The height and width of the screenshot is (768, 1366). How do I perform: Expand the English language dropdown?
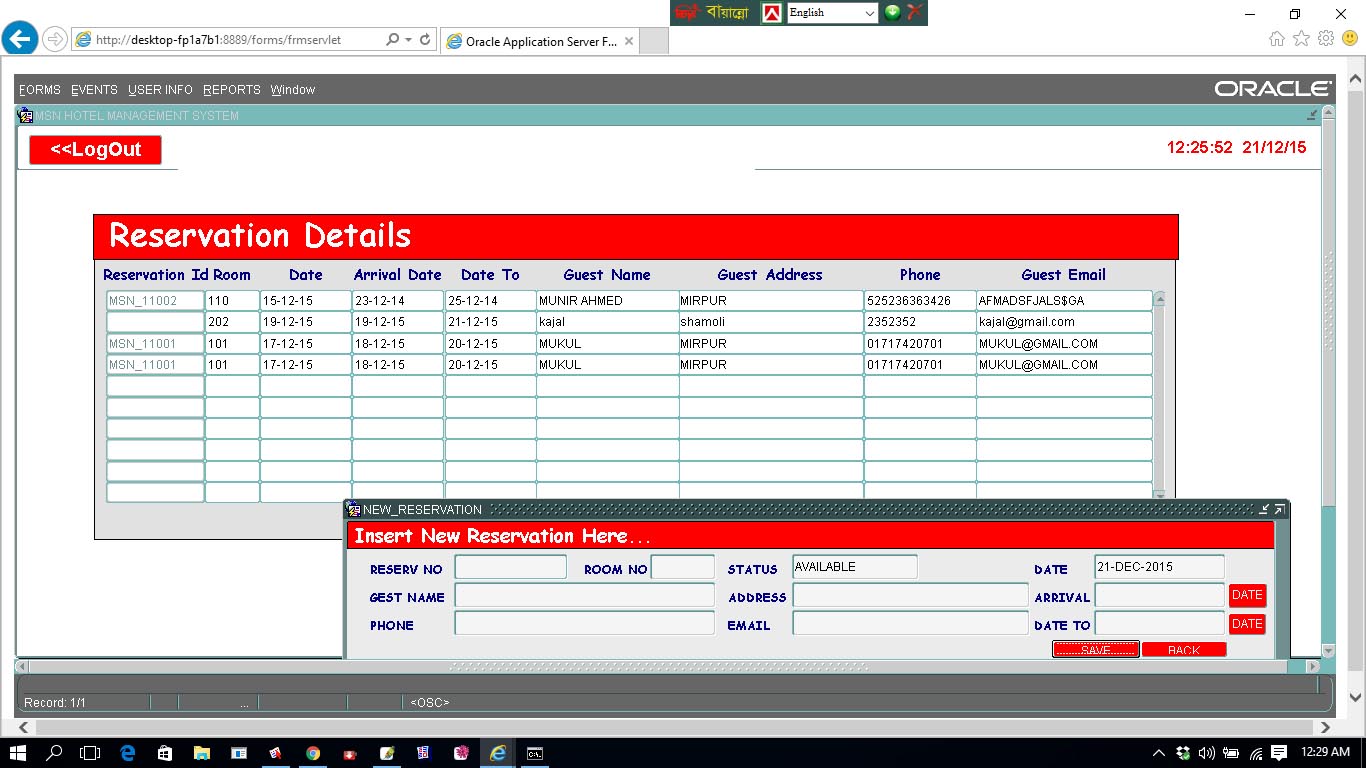coord(868,13)
